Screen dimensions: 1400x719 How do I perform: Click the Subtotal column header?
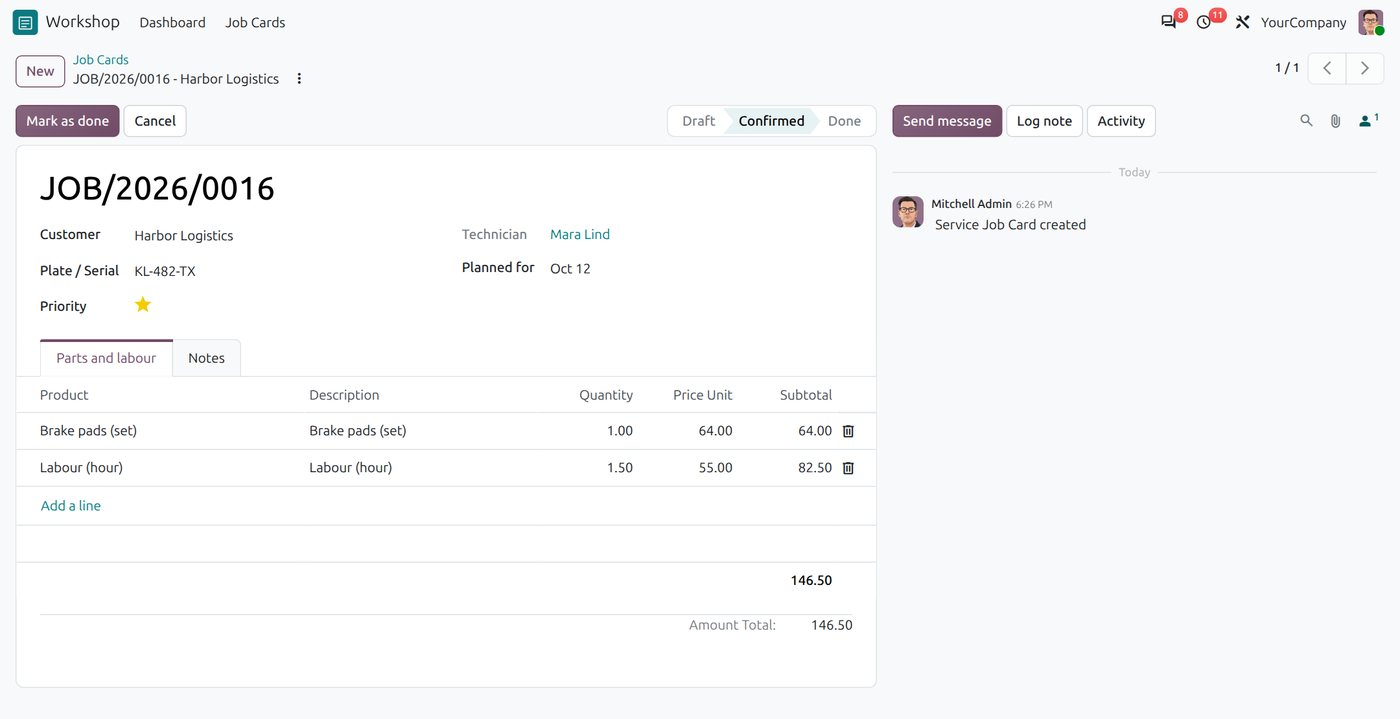pyautogui.click(x=806, y=395)
